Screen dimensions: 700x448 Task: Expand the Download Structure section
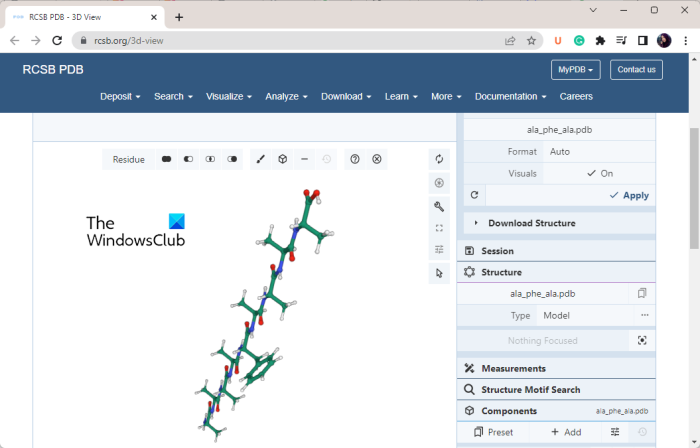tap(559, 223)
